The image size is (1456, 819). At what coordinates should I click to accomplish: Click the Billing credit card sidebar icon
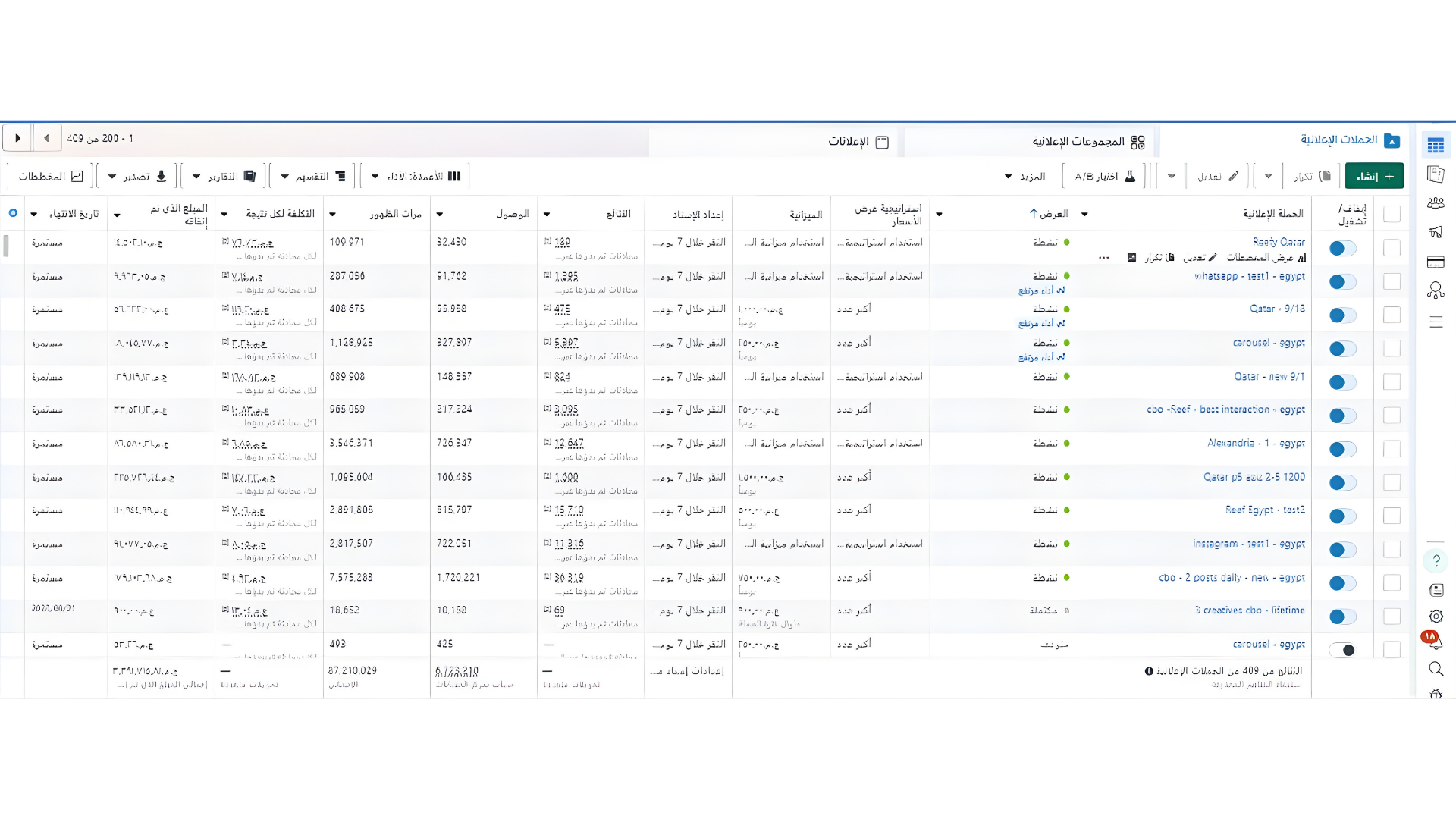(1435, 262)
